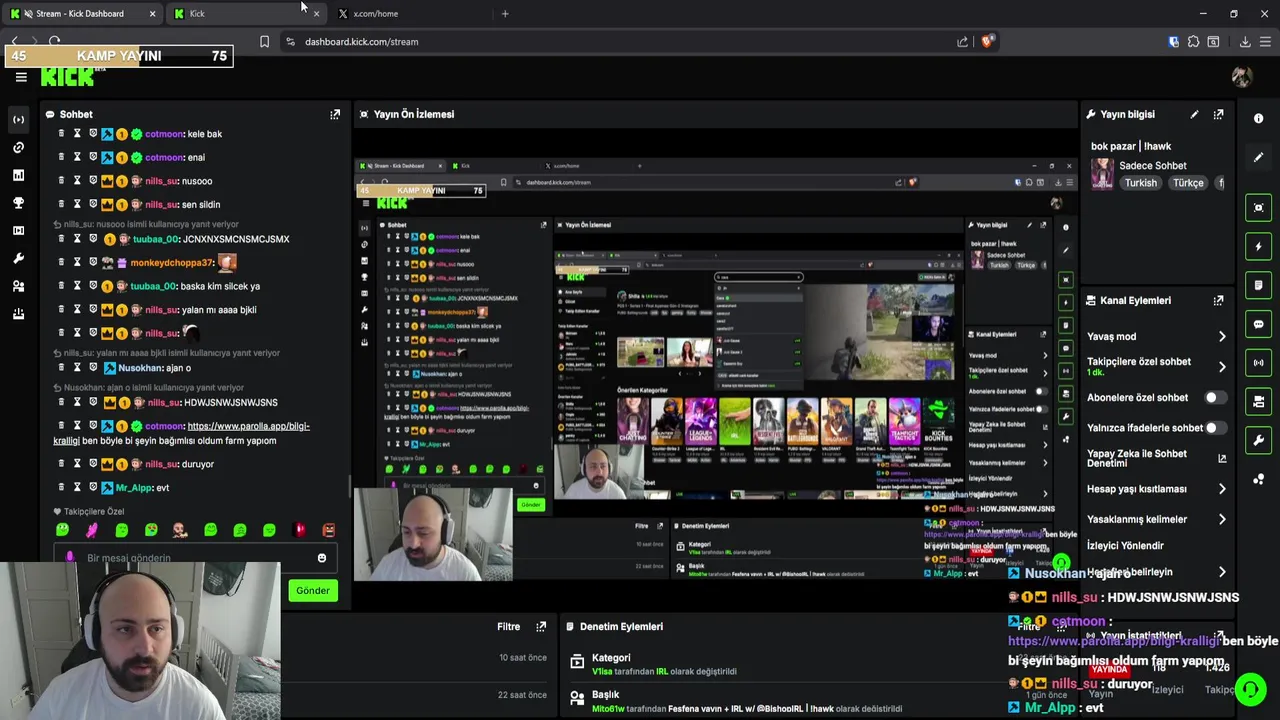Delete the 'nills_su: duruyor' message
The image size is (1280, 720).
[x=61, y=464]
